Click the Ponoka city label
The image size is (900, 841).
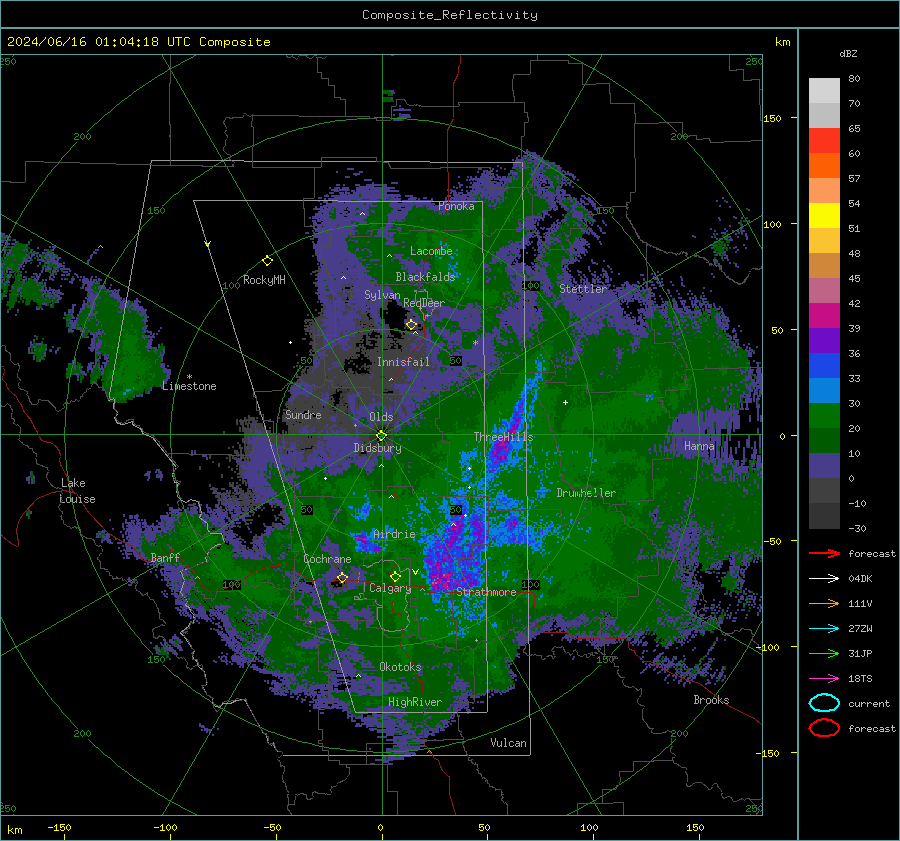click(456, 206)
